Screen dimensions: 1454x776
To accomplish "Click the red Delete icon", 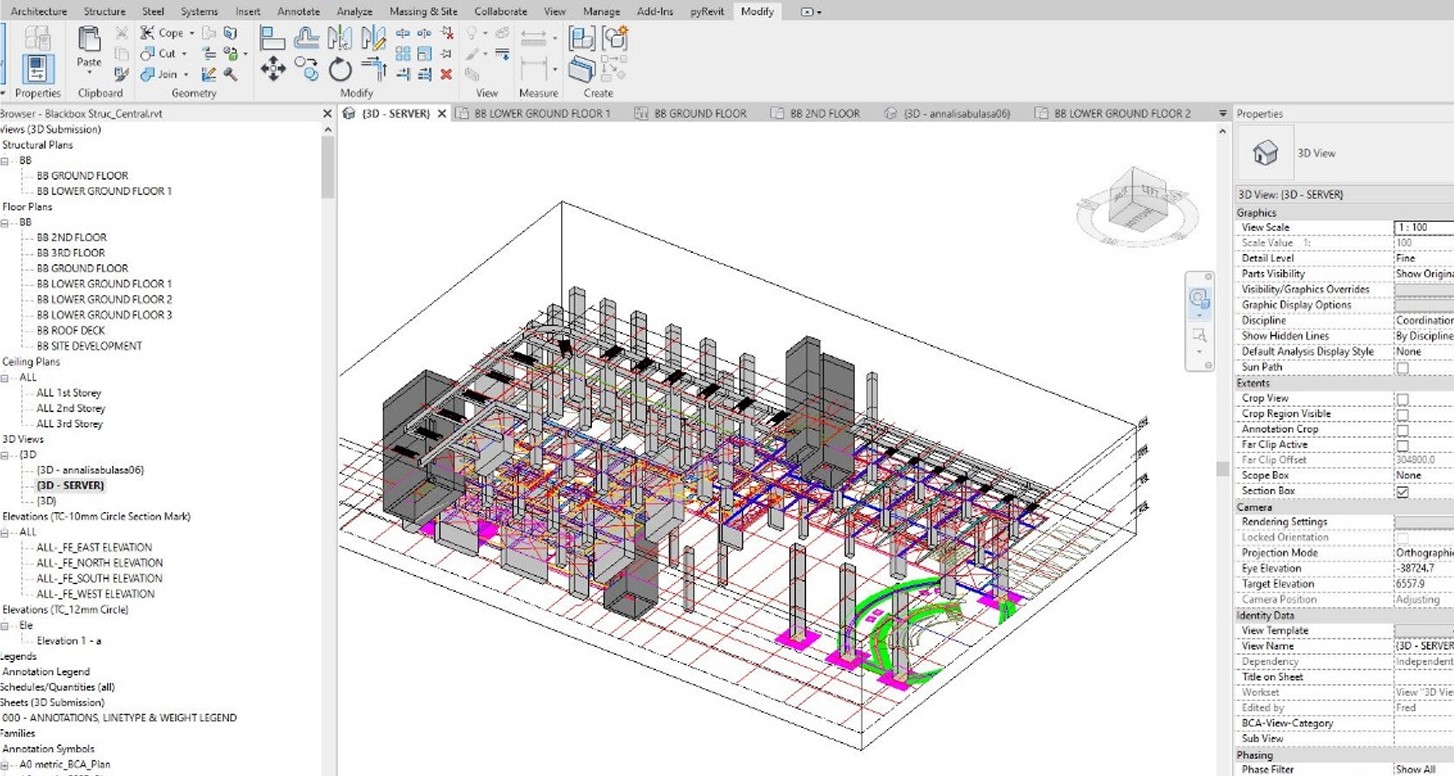I will tap(446, 74).
